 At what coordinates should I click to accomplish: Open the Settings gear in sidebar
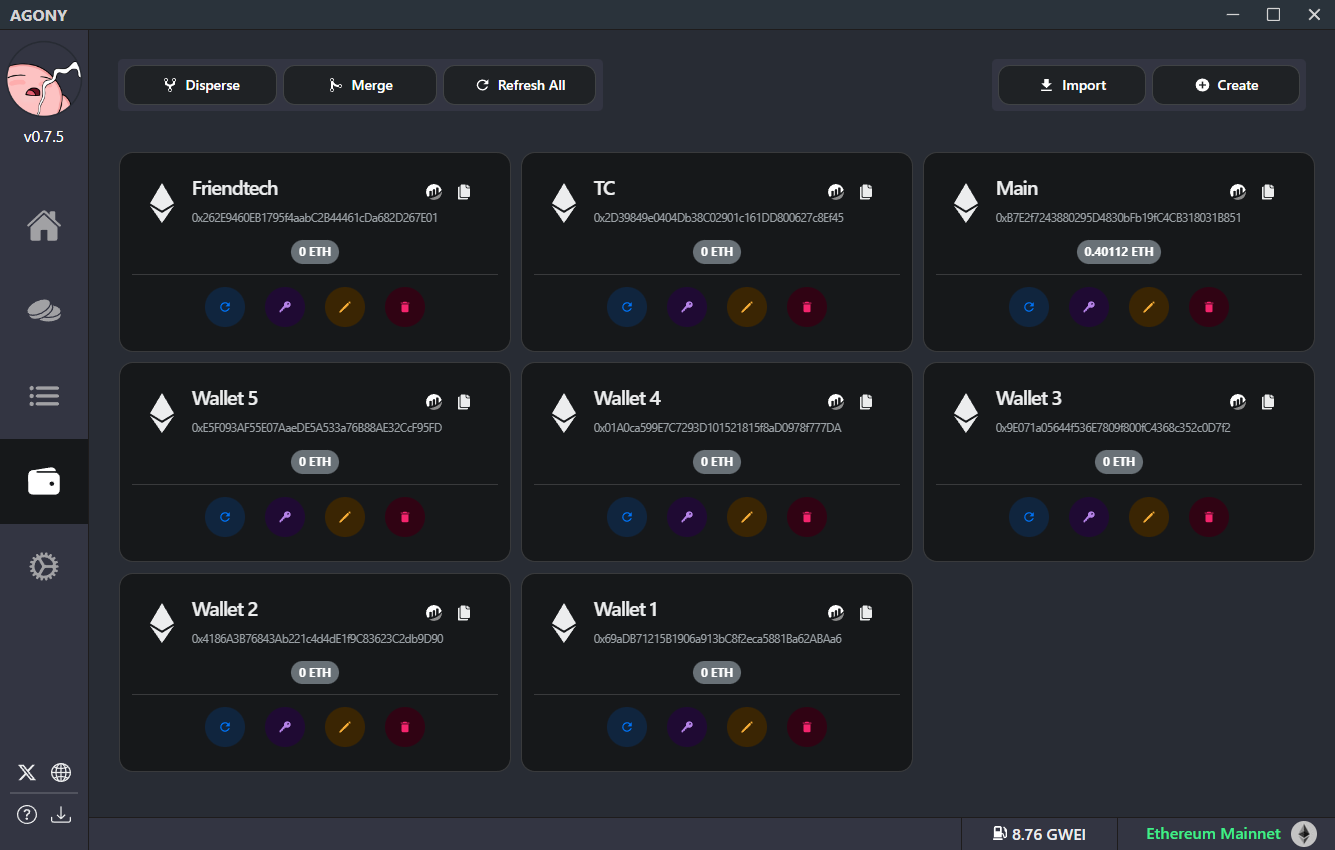44,567
